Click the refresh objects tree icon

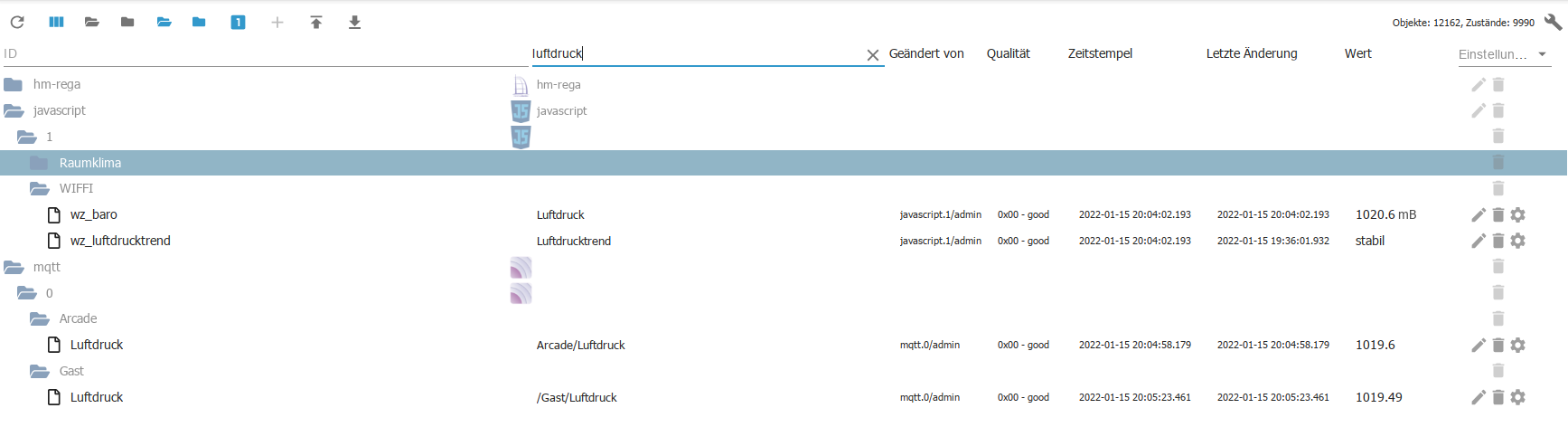point(17,22)
